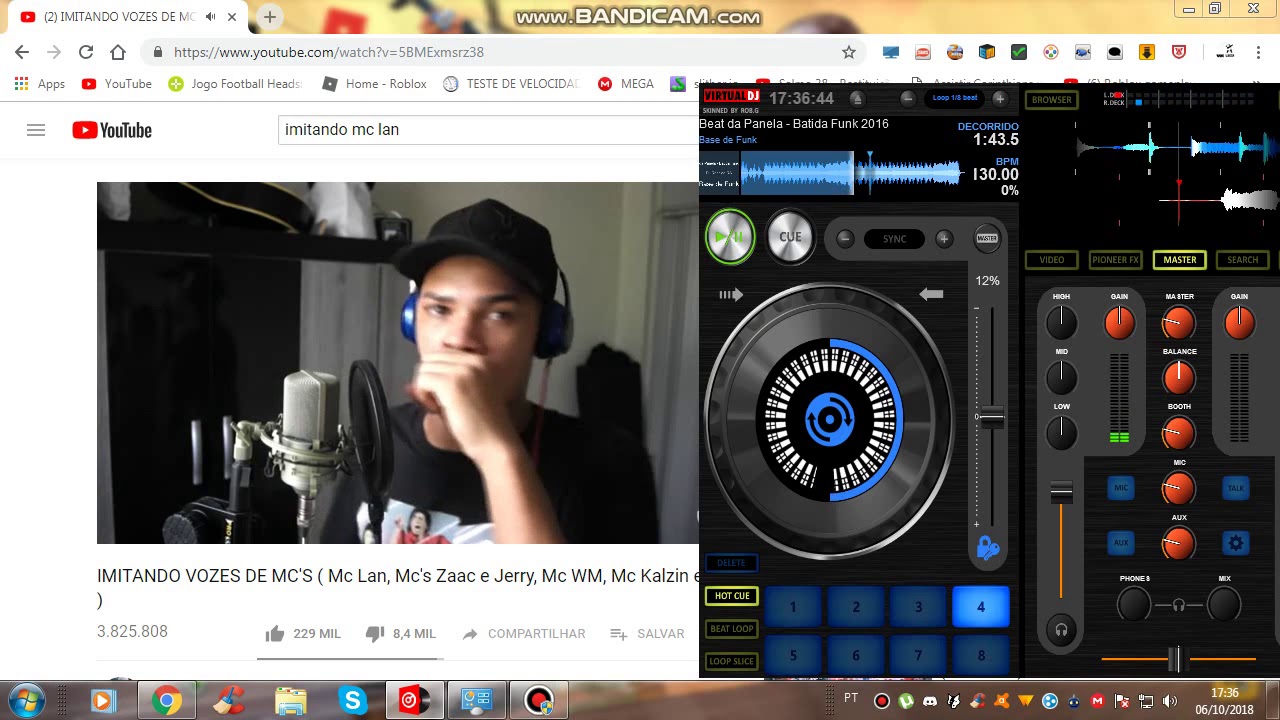Trigger hot cue pad 5
This screenshot has height=720, width=1280.
[x=793, y=655]
